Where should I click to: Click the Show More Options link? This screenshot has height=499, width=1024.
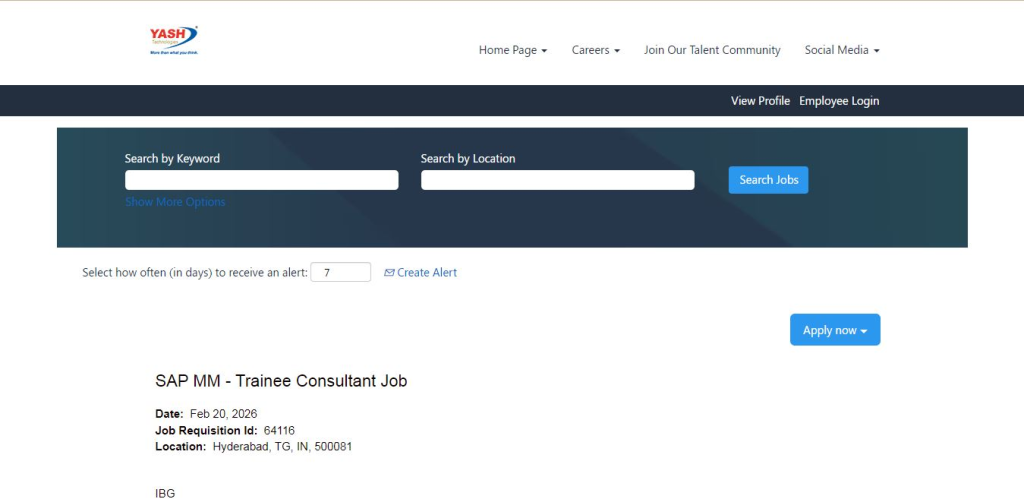175,202
